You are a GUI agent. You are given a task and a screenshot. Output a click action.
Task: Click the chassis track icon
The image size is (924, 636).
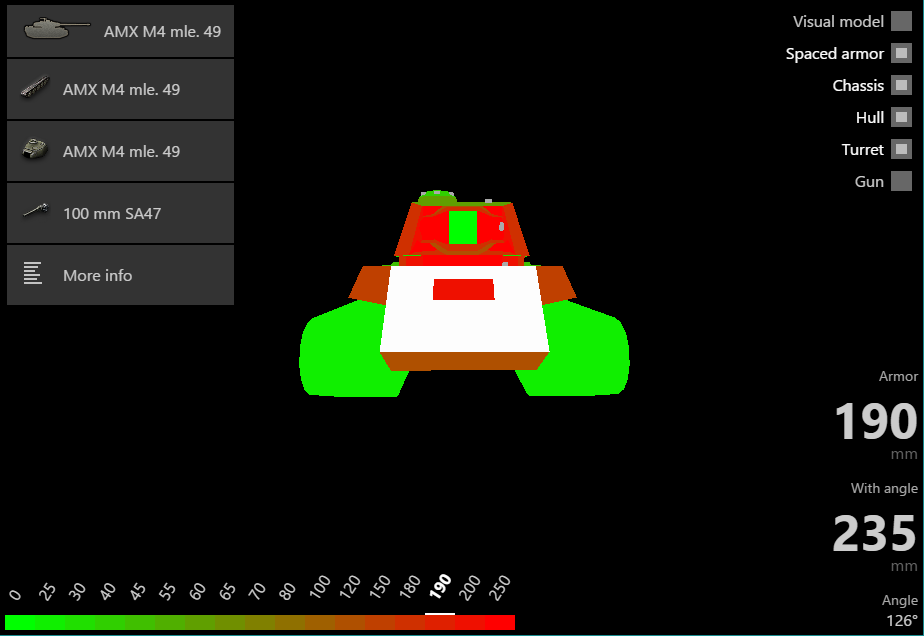click(35, 87)
